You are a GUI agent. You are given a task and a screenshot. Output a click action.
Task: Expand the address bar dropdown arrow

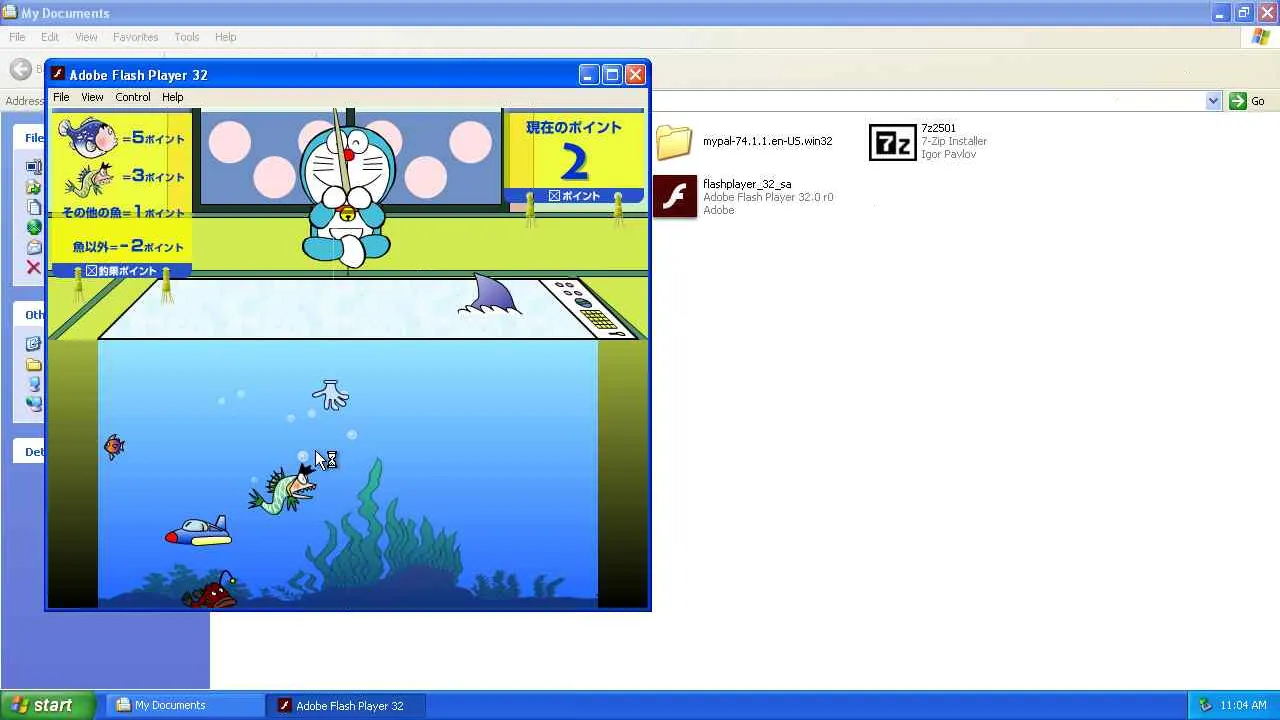(1213, 101)
